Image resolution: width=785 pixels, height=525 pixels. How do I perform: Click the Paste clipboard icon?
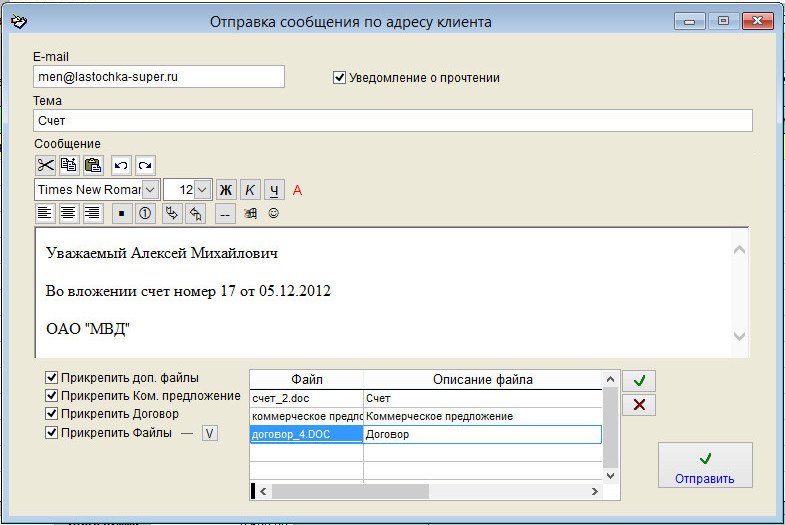[93, 165]
